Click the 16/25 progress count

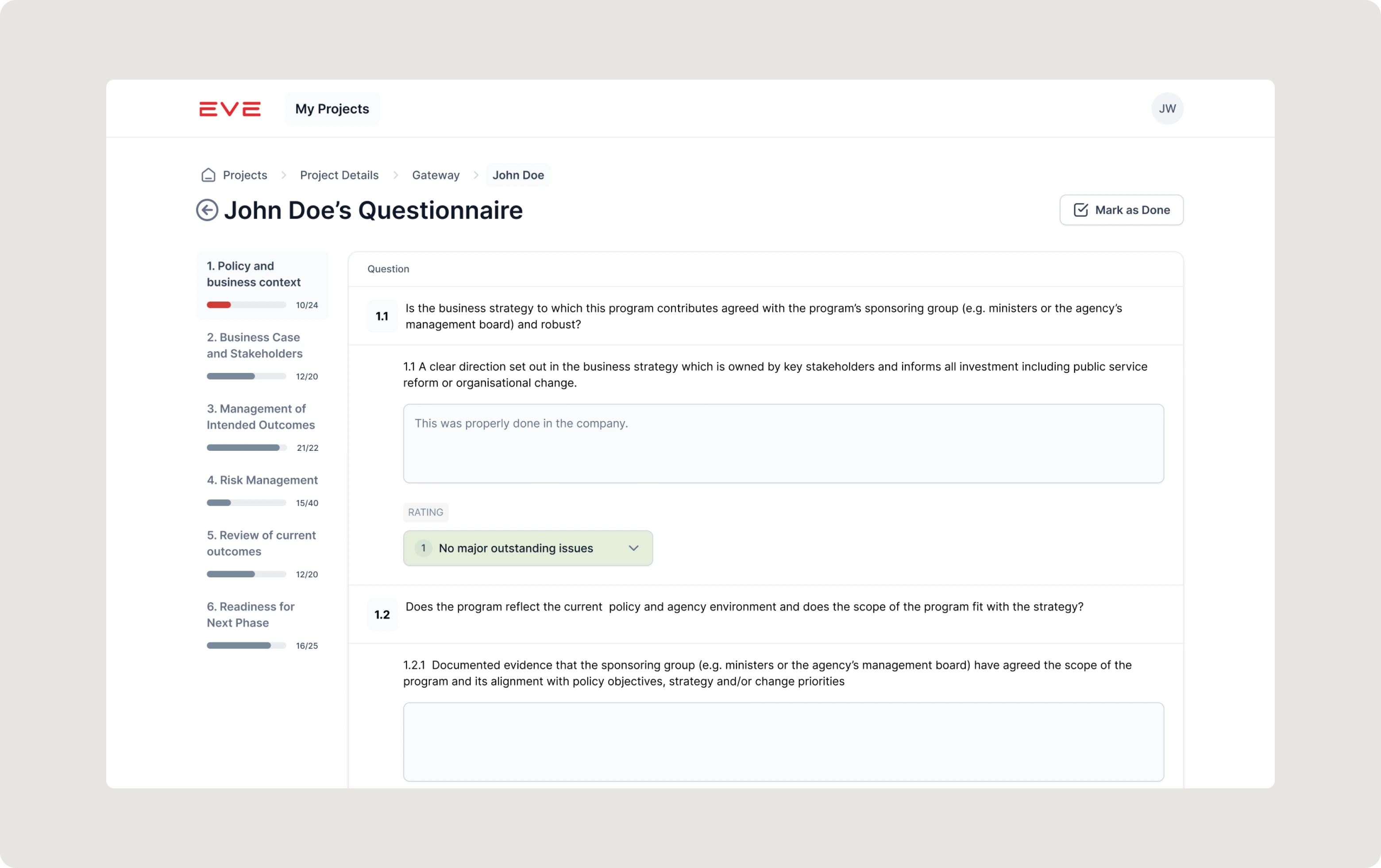tap(307, 645)
